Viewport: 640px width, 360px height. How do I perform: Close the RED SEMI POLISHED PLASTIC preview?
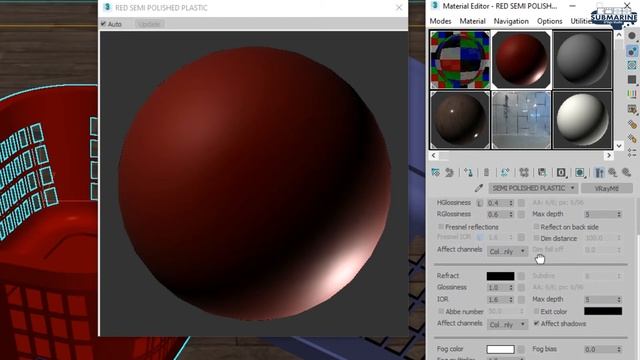pos(399,8)
